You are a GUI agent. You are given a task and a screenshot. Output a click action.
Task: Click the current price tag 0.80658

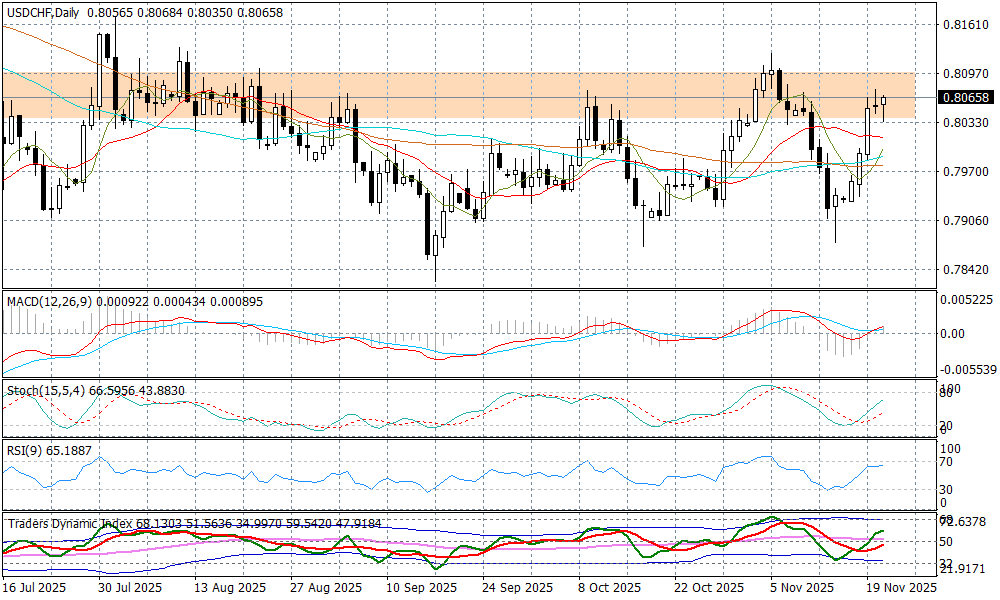click(966, 98)
